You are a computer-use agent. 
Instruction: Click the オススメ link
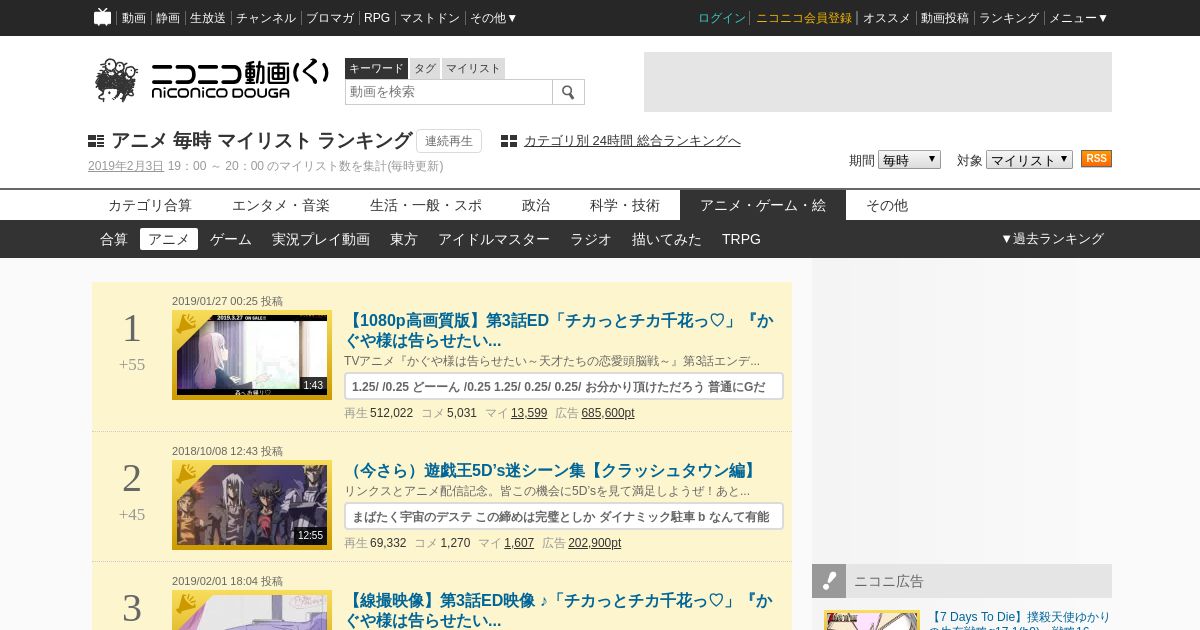(887, 18)
